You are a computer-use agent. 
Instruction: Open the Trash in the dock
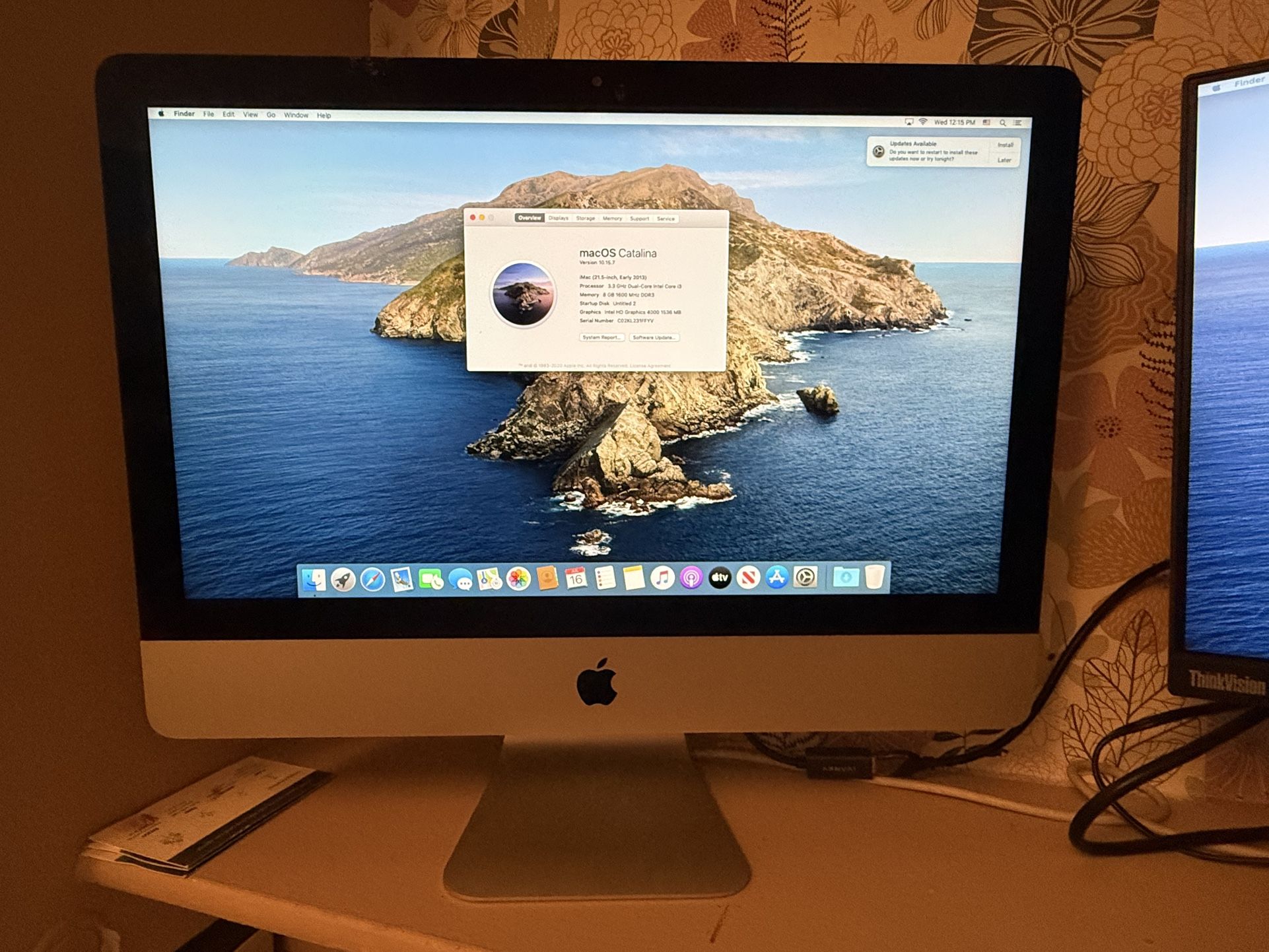pos(874,577)
